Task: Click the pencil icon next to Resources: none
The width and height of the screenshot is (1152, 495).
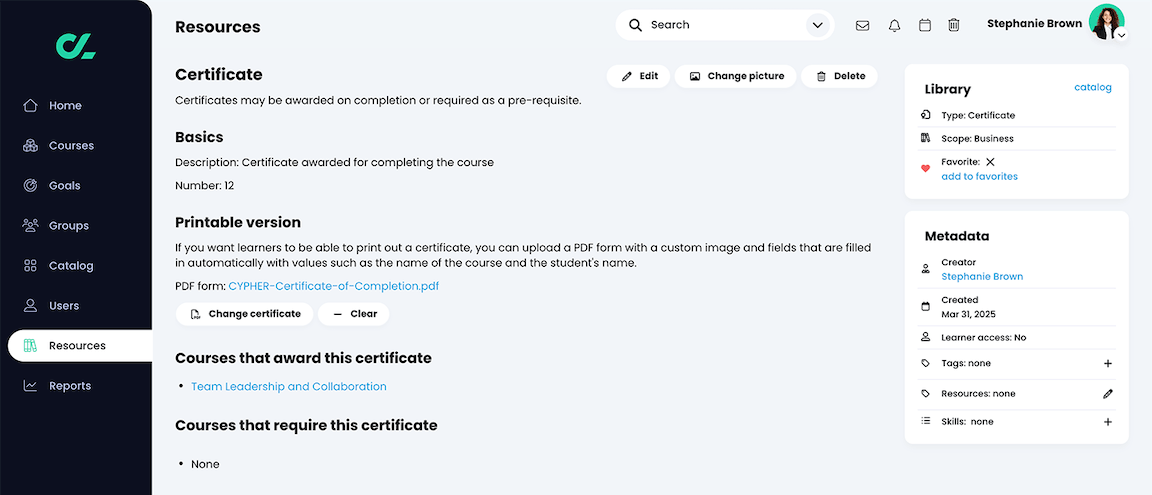Action: (1108, 394)
